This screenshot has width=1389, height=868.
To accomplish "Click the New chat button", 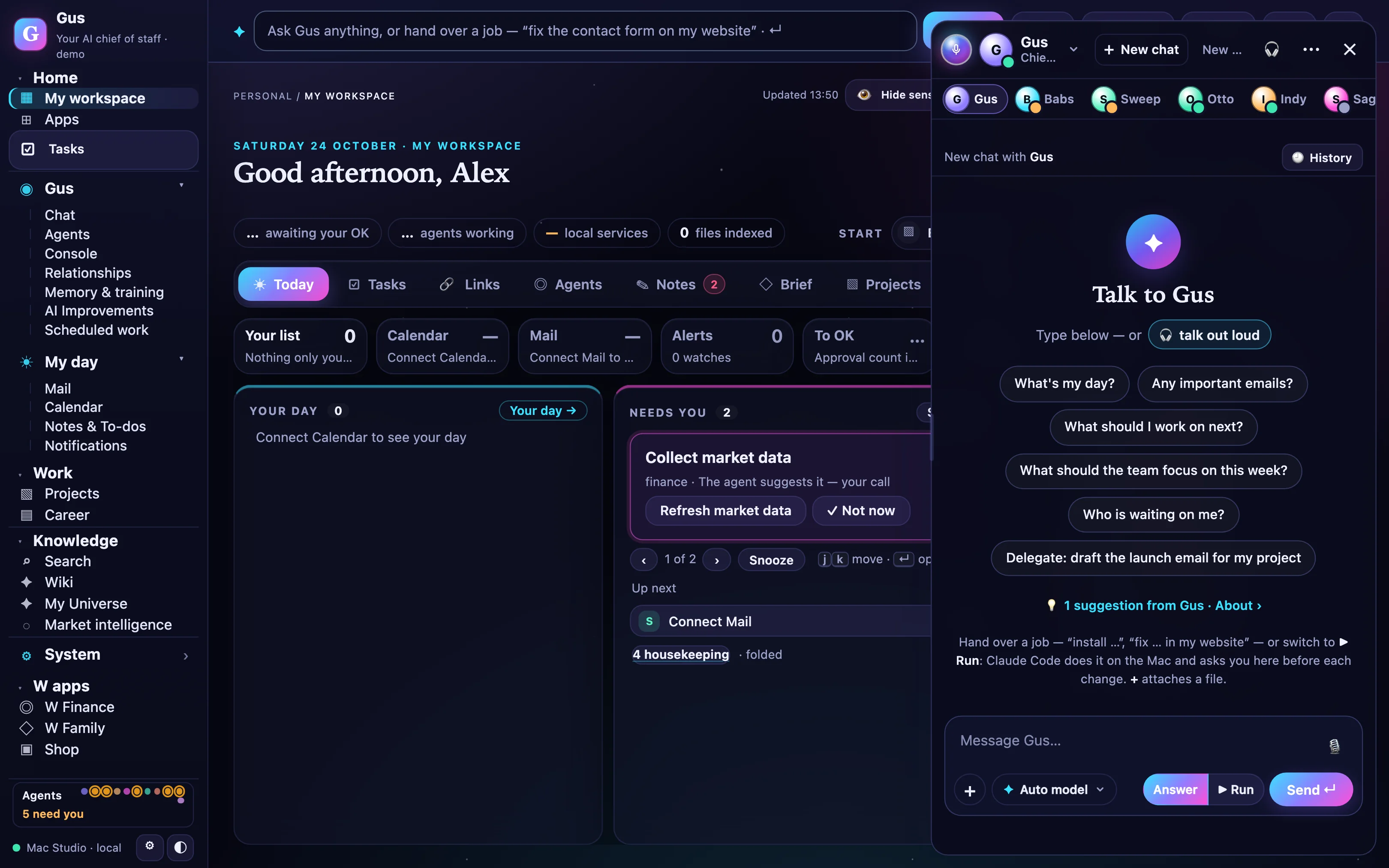I will (1141, 49).
